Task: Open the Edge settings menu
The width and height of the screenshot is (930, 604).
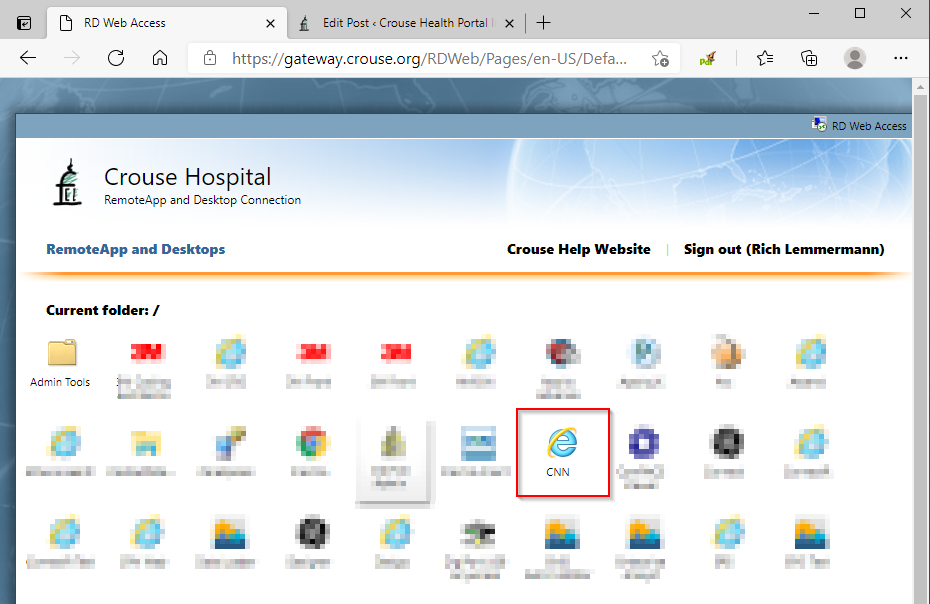Action: (x=901, y=58)
